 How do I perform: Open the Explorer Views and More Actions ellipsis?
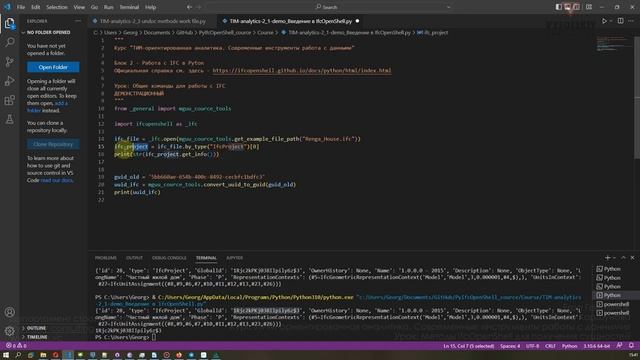pyautogui.click(x=78, y=21)
